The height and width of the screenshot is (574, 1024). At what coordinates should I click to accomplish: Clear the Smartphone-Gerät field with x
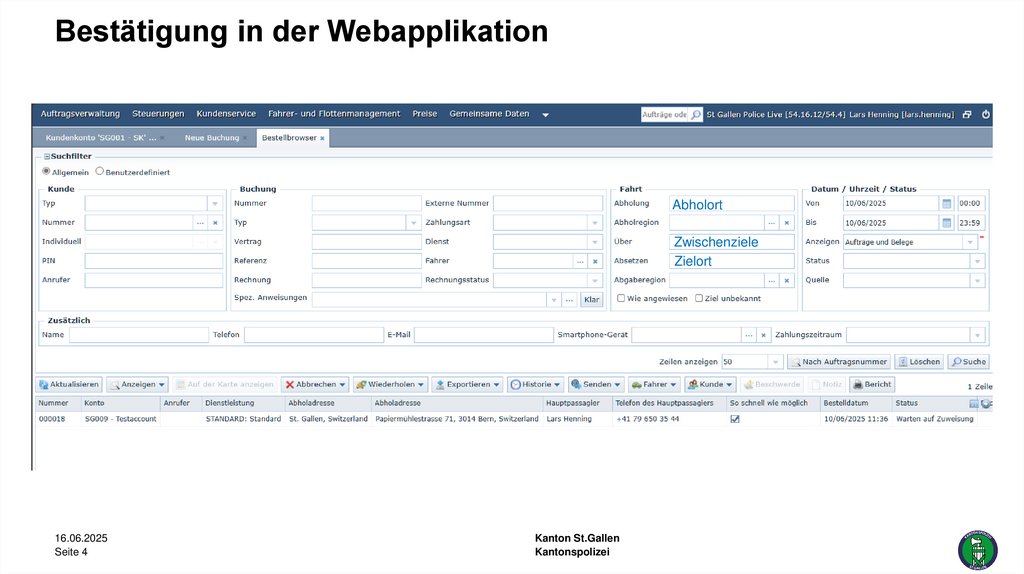tap(763, 335)
